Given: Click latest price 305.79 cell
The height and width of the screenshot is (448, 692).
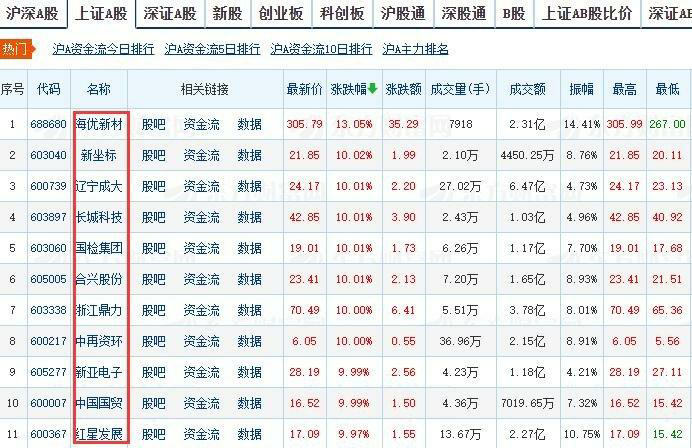Looking at the screenshot, I should (x=304, y=124).
